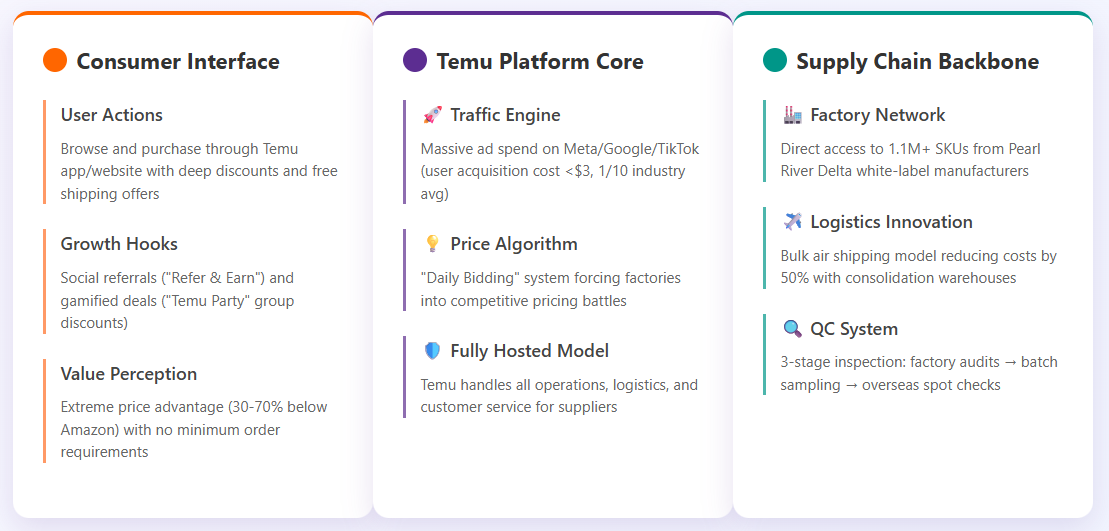Click the Daily Bidding description text
The width and height of the screenshot is (1109, 531).
[x=550, y=289]
